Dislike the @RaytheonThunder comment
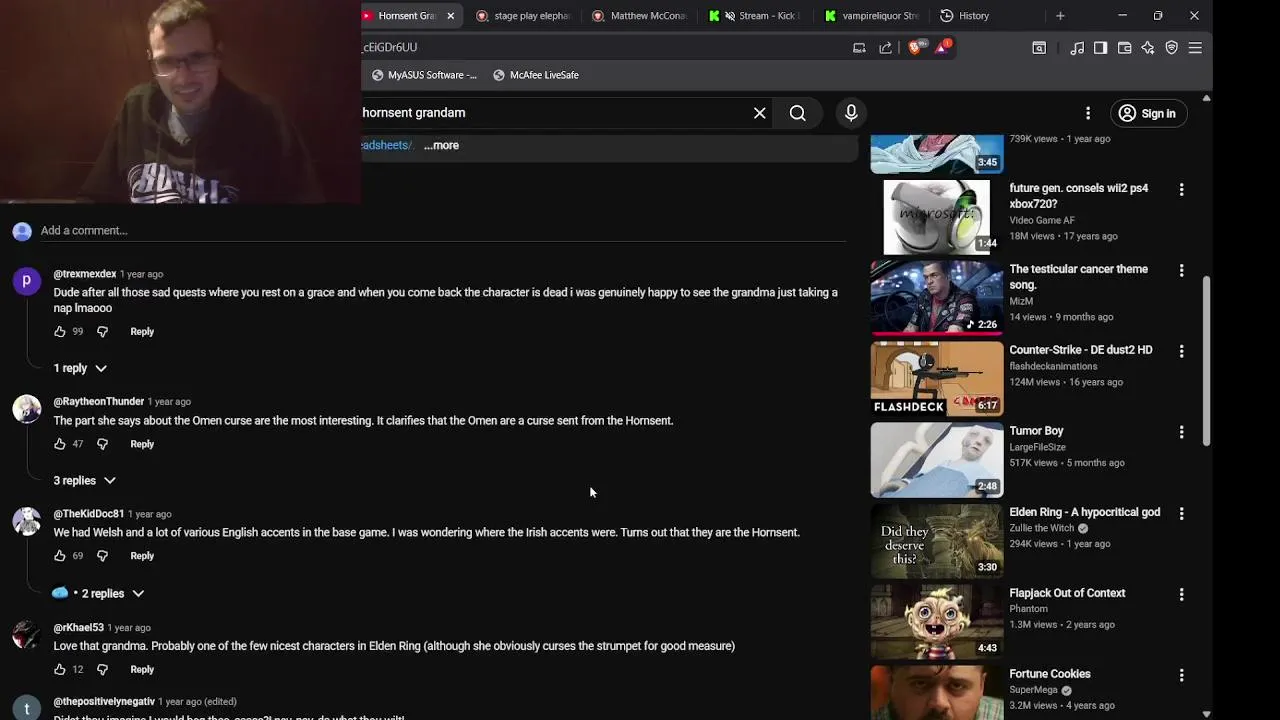The image size is (1280, 720). click(x=102, y=444)
